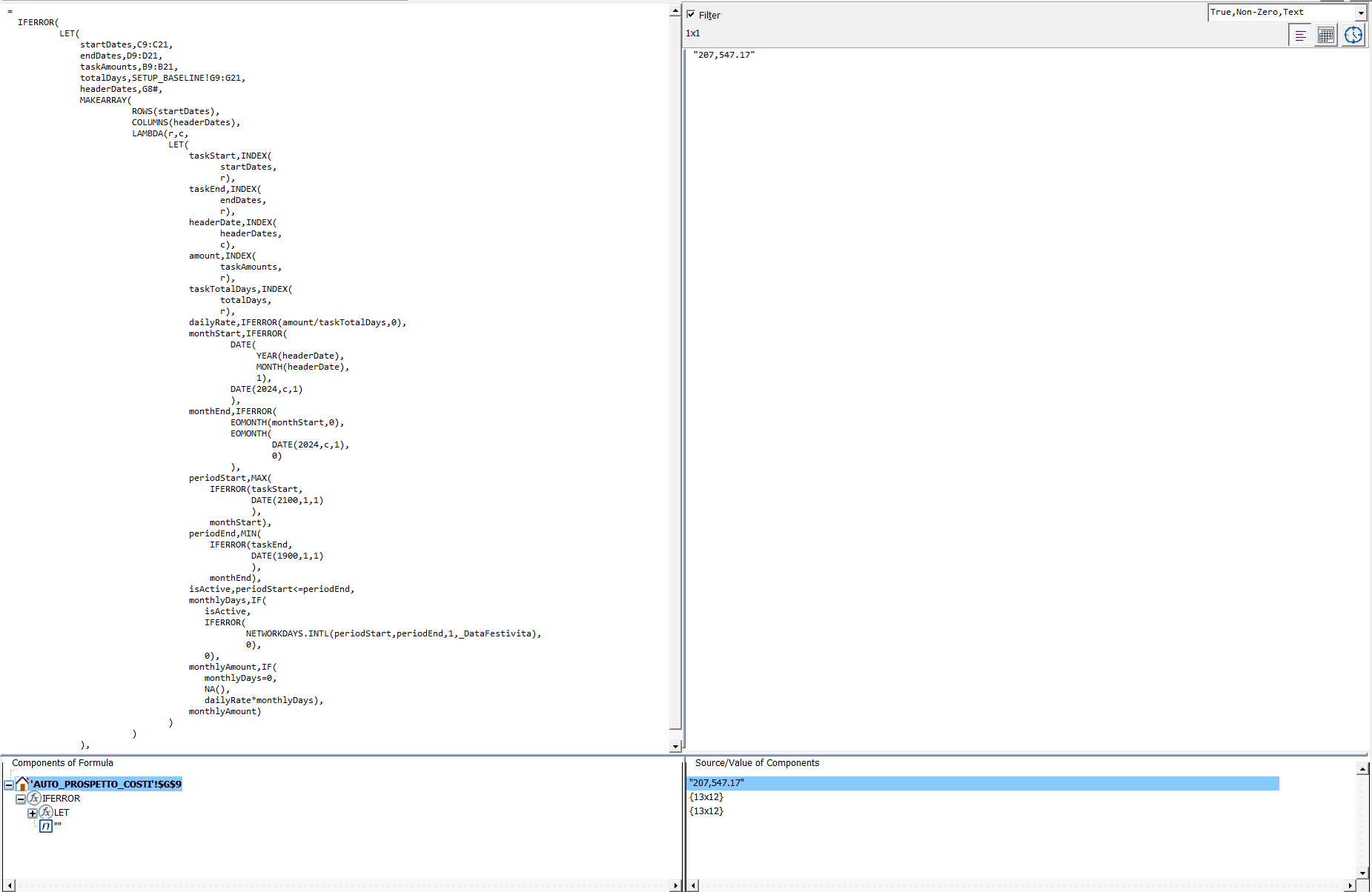Click the Source/Value of Components heading
This screenshot has height=892, width=1372.
point(757,763)
